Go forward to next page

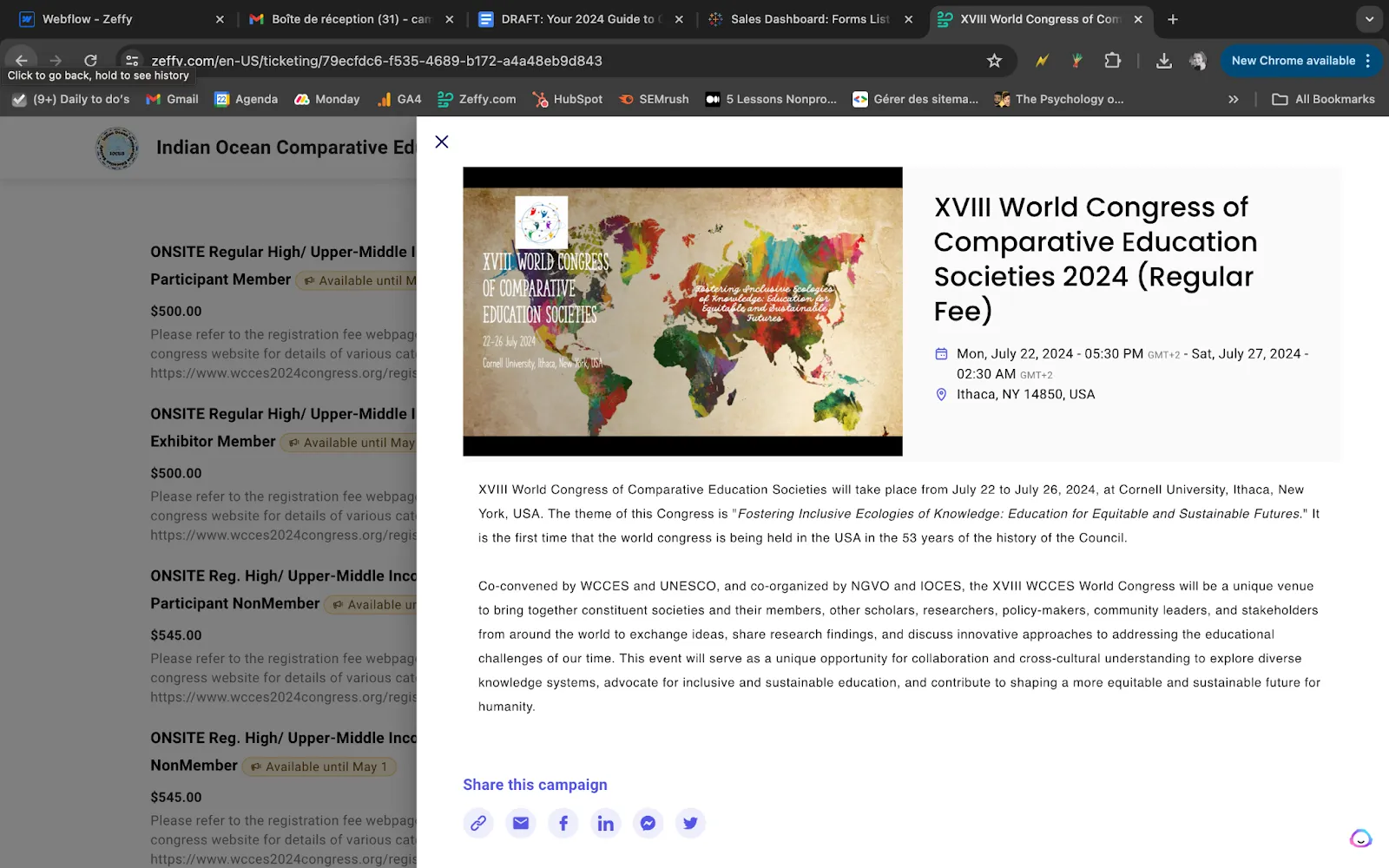click(56, 61)
